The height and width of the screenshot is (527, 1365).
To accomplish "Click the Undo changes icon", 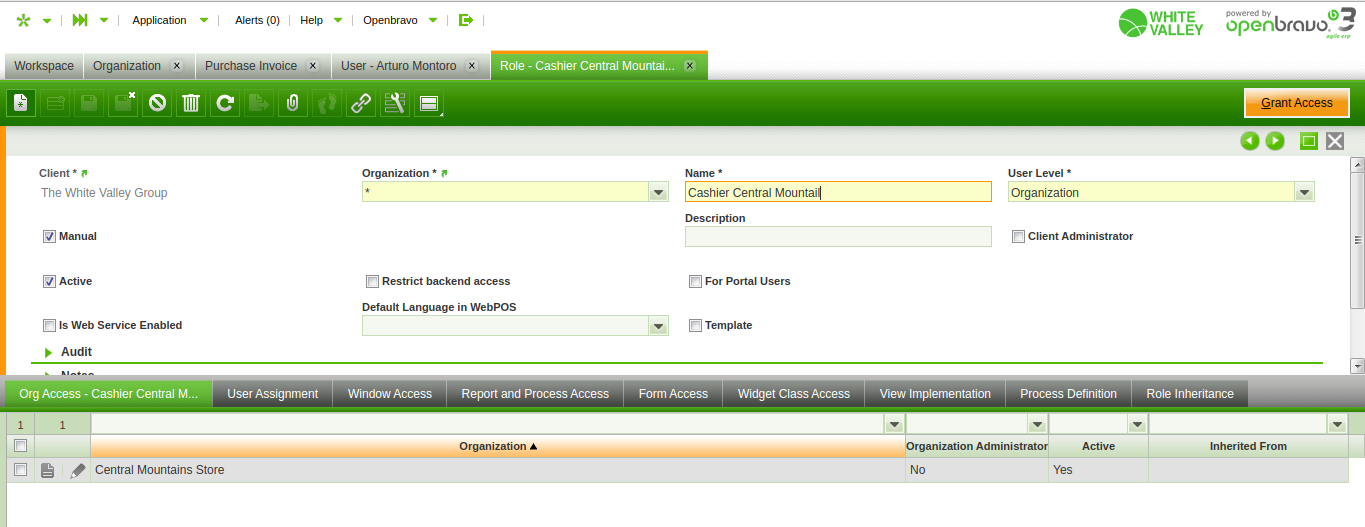I will pyautogui.click(x=157, y=102).
